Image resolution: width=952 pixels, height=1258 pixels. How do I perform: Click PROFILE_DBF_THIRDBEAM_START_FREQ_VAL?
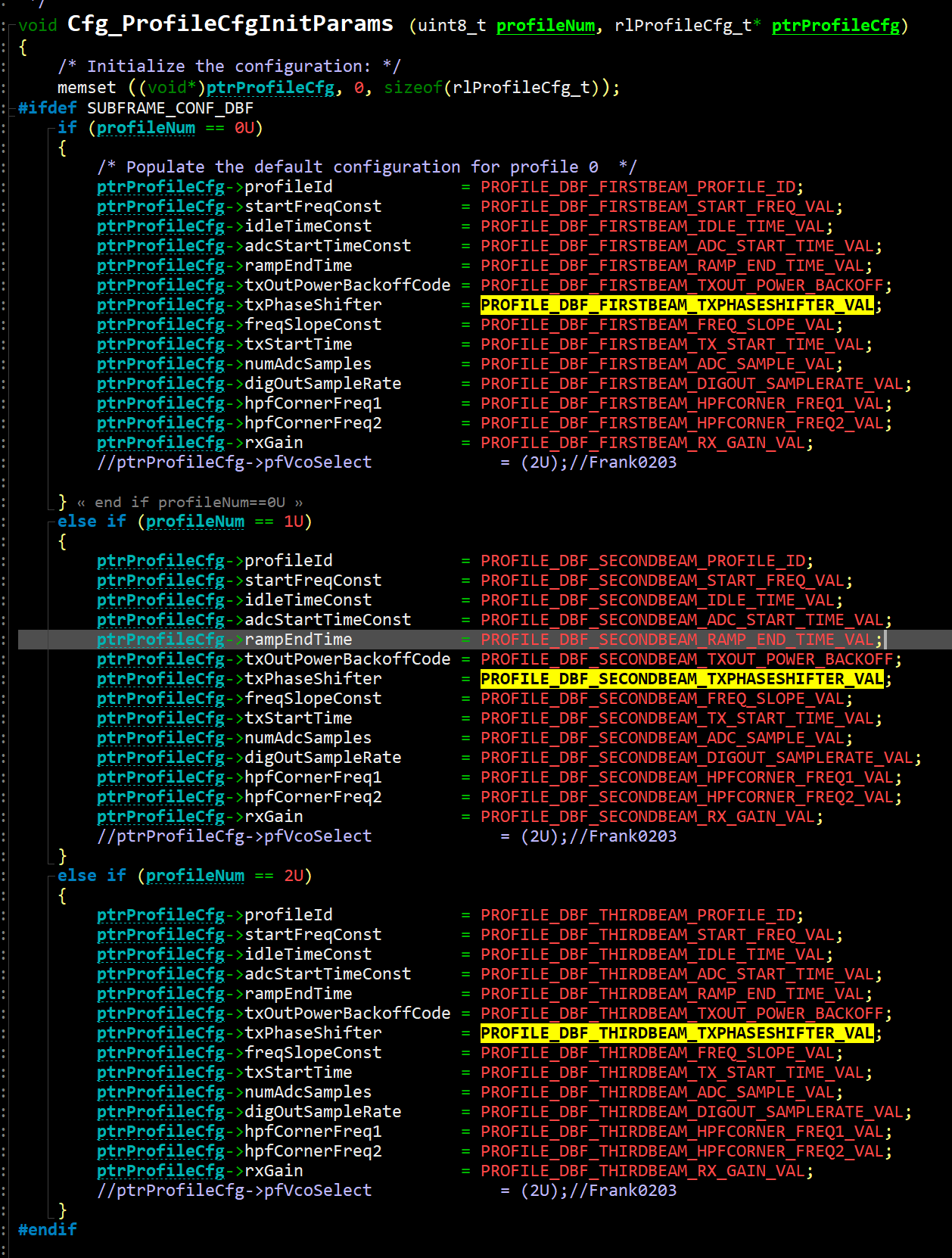click(x=658, y=935)
